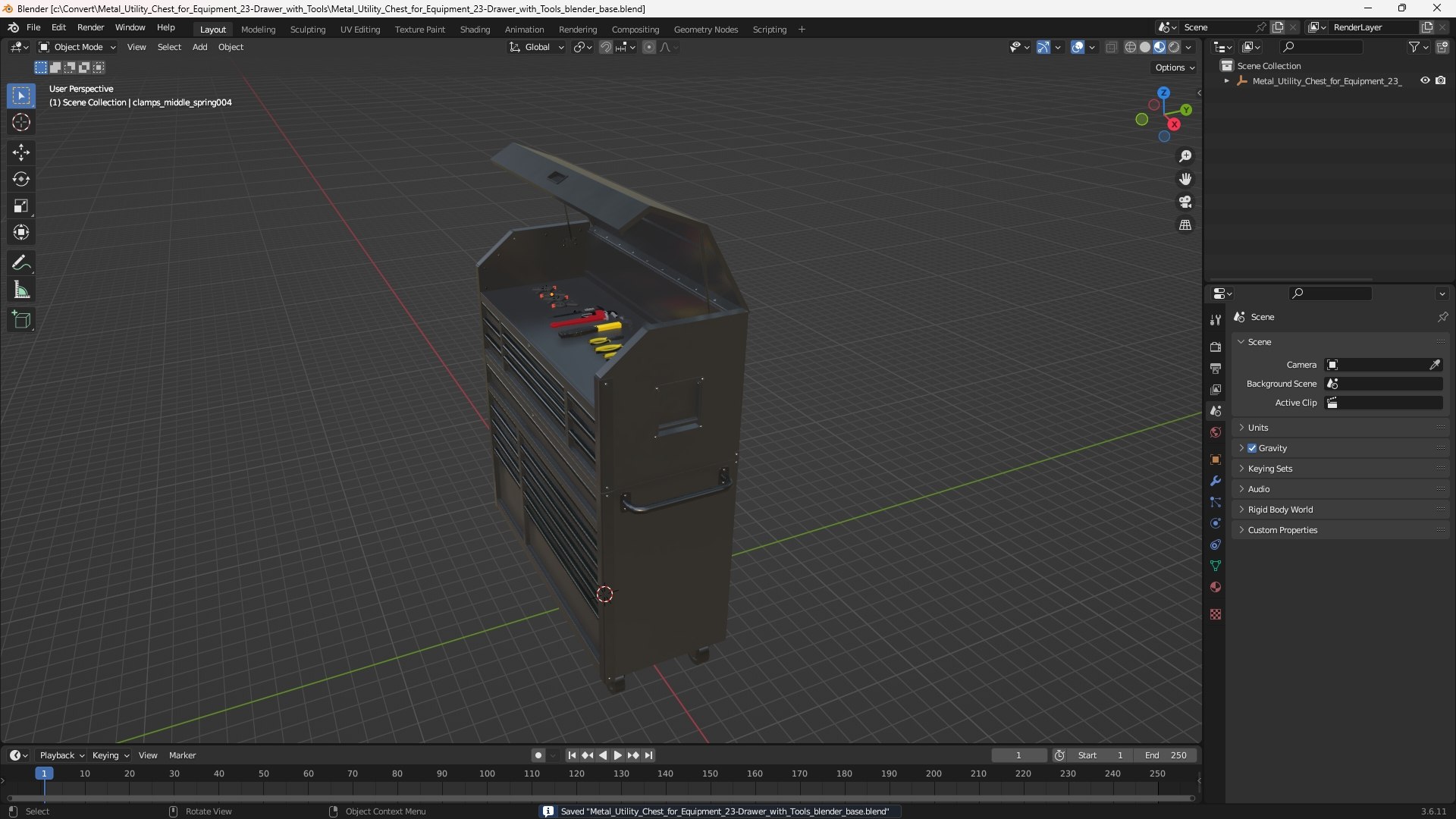This screenshot has width=1456, height=819.
Task: Open Render properties tab icon
Action: (x=1216, y=347)
